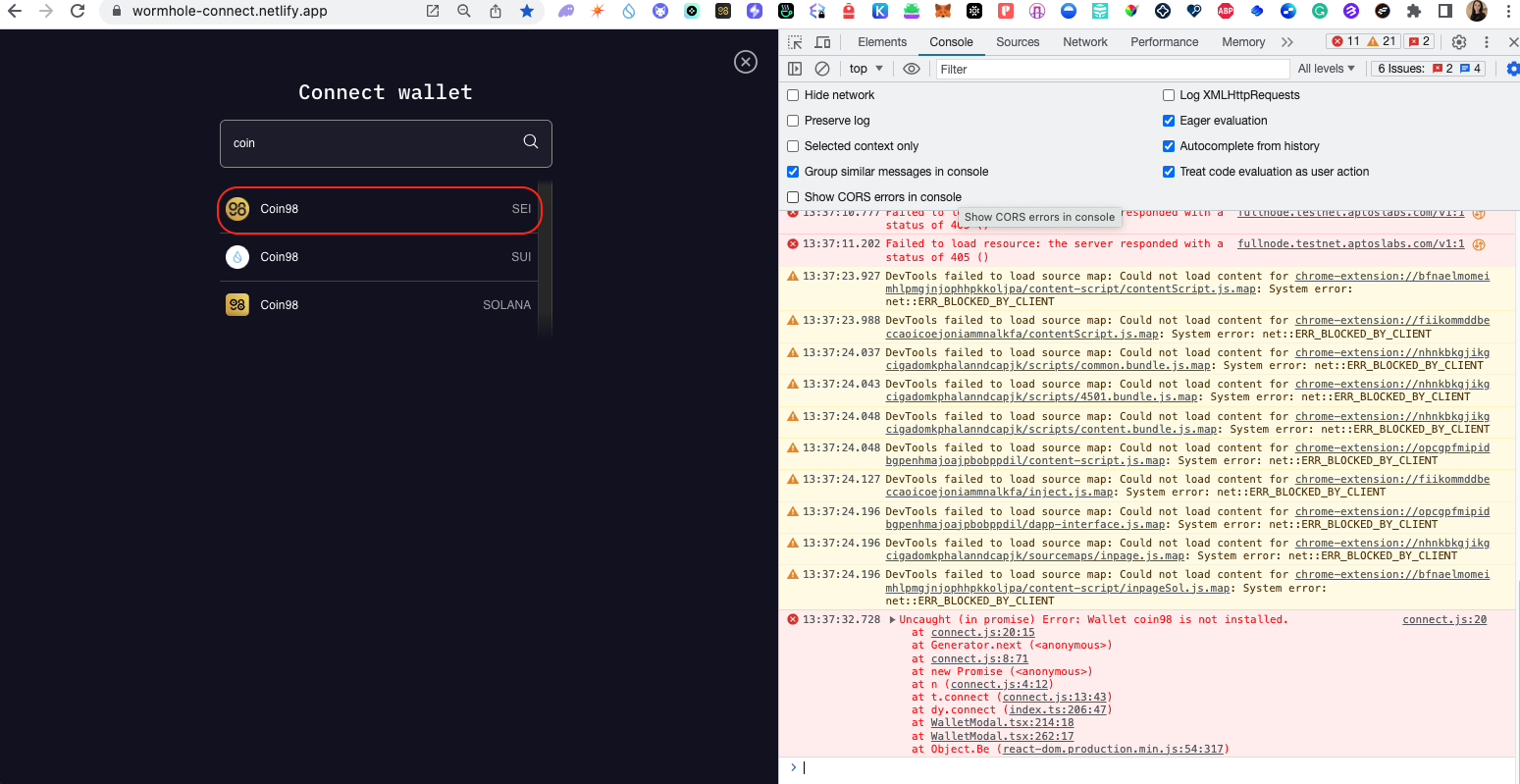This screenshot has height=784, width=1520.
Task: Enable the Hide network checkbox
Action: click(x=793, y=94)
